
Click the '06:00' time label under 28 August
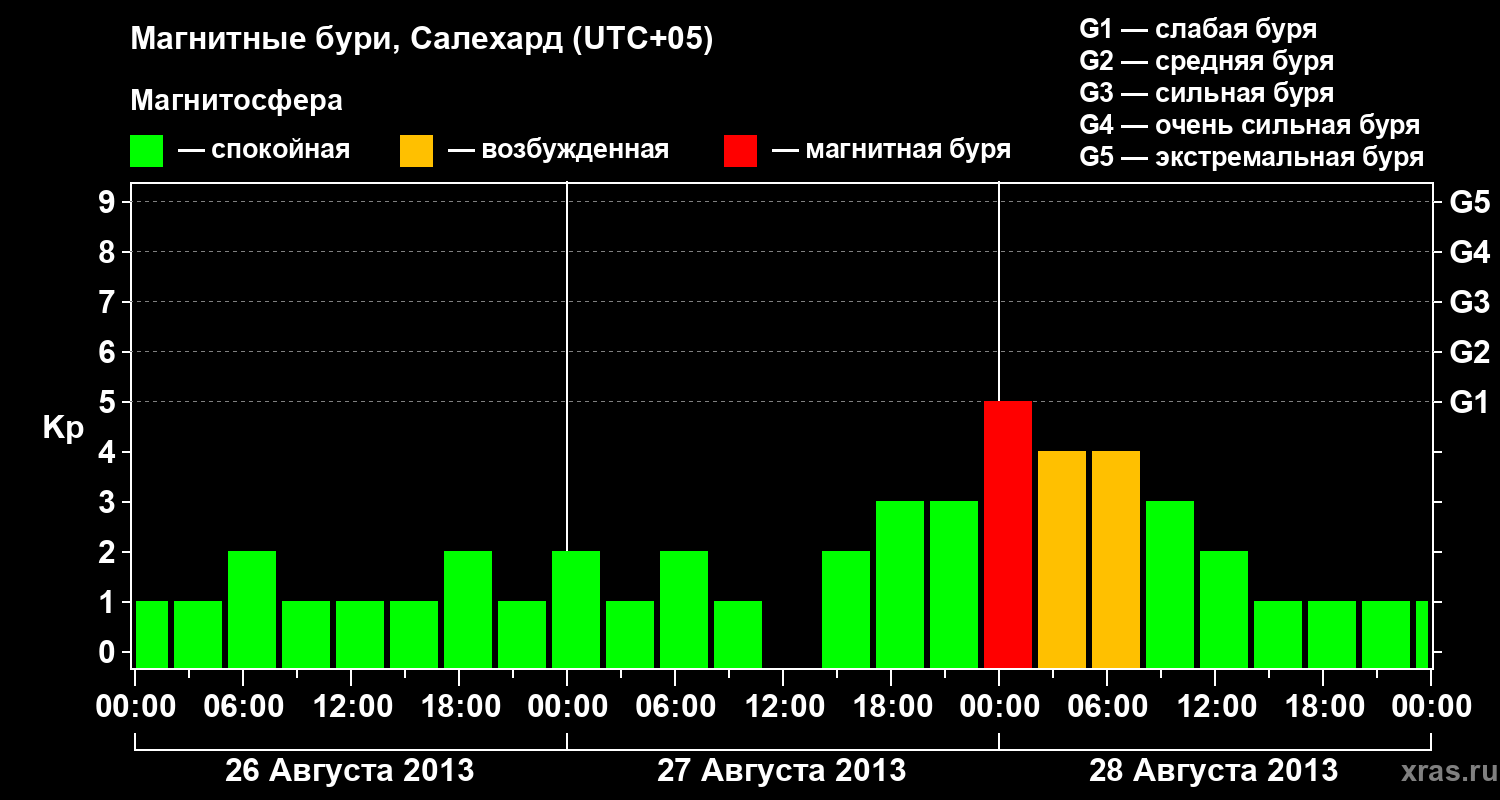pyautogui.click(x=1107, y=707)
